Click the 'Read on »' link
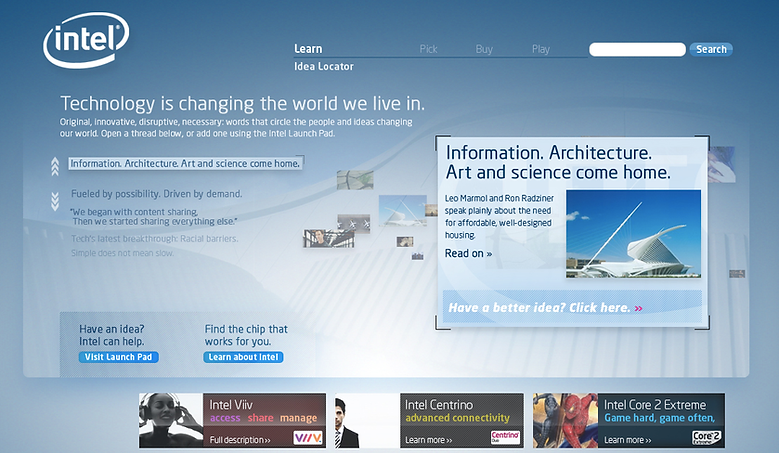Image resolution: width=779 pixels, height=453 pixels. click(468, 253)
